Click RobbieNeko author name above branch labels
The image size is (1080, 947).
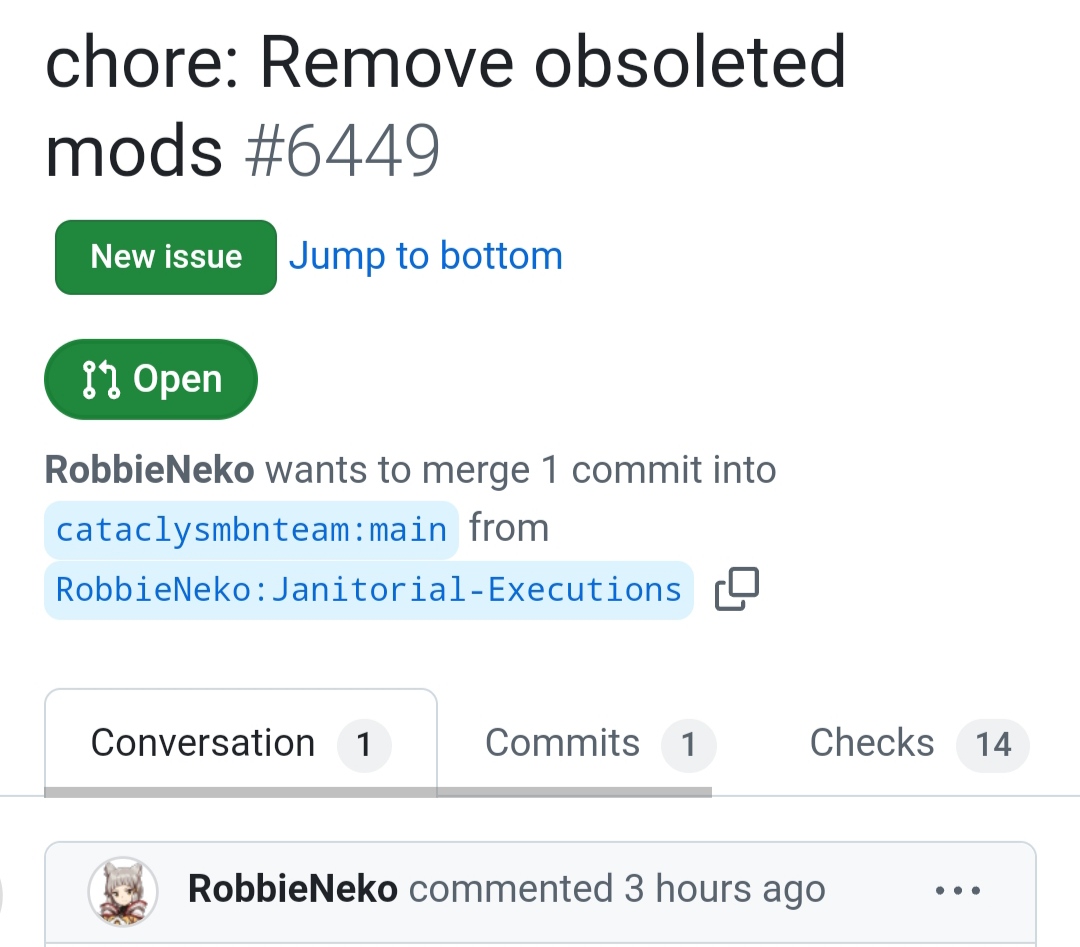point(150,470)
